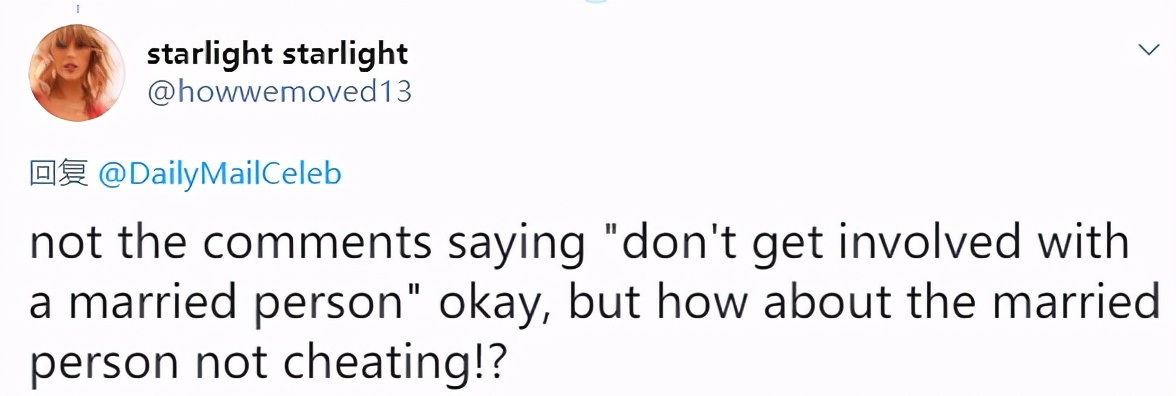Screen dimensions: 1176x396
Task: Expand the tweet options chevron
Action: (1148, 50)
